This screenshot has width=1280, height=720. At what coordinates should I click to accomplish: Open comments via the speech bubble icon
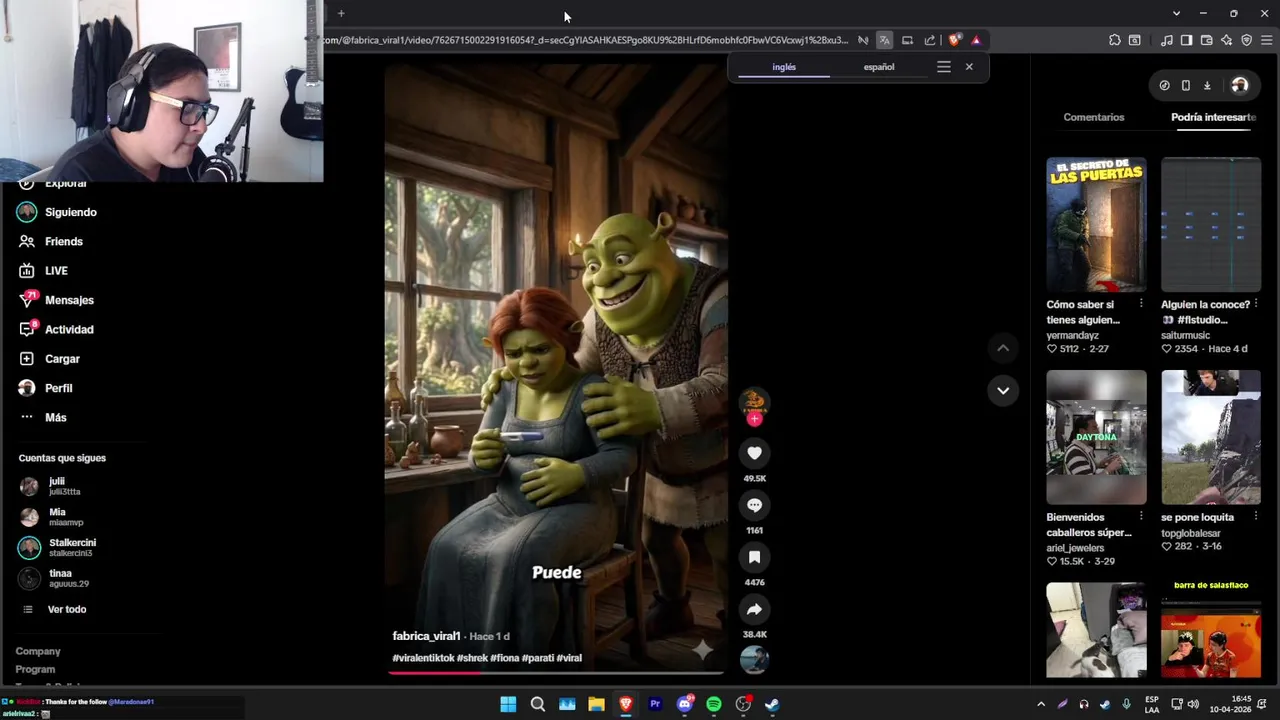[754, 505]
